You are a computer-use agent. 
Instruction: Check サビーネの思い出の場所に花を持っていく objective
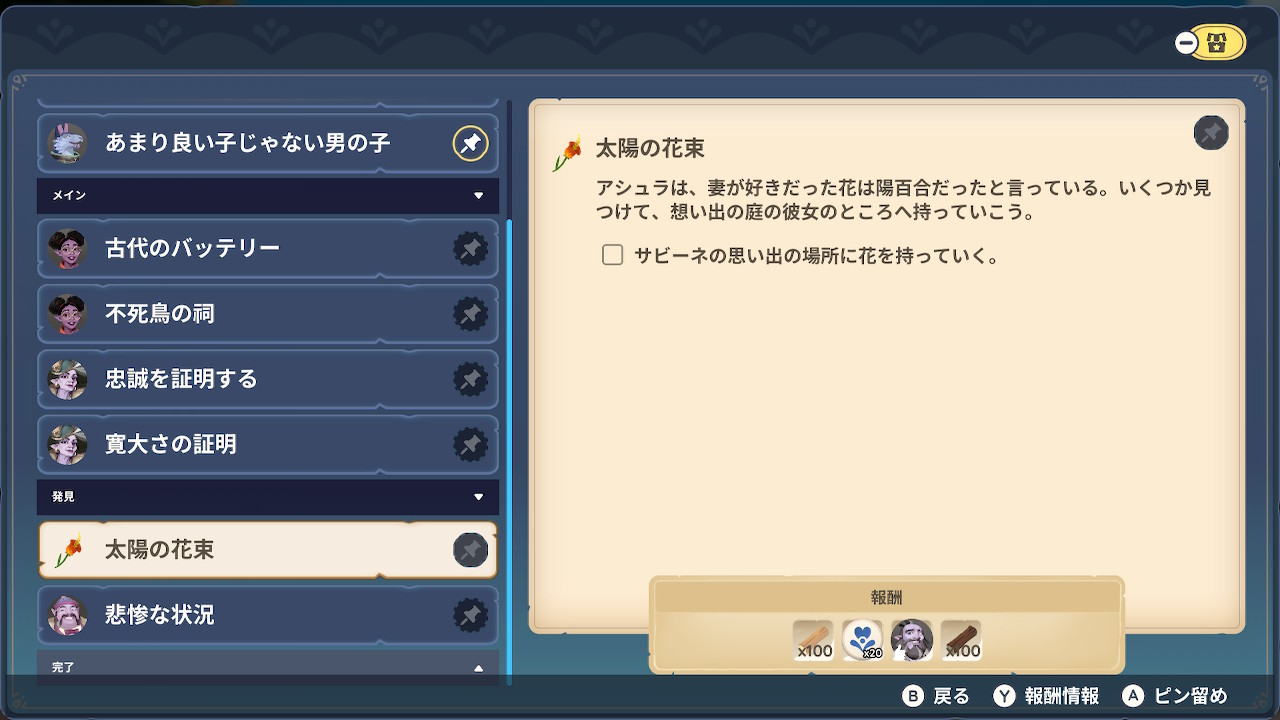pyautogui.click(x=613, y=255)
